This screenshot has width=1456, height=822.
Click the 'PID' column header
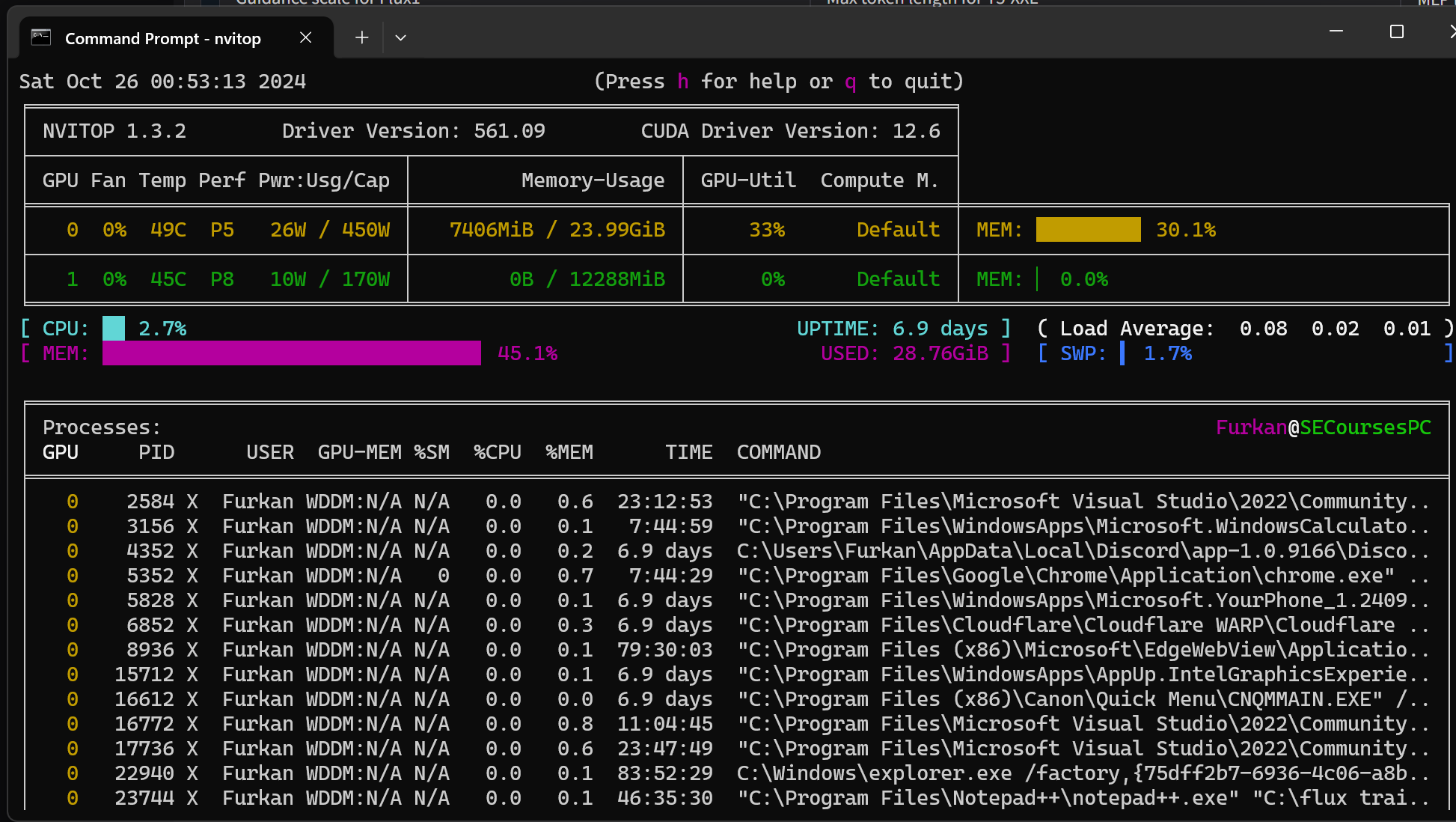point(156,452)
